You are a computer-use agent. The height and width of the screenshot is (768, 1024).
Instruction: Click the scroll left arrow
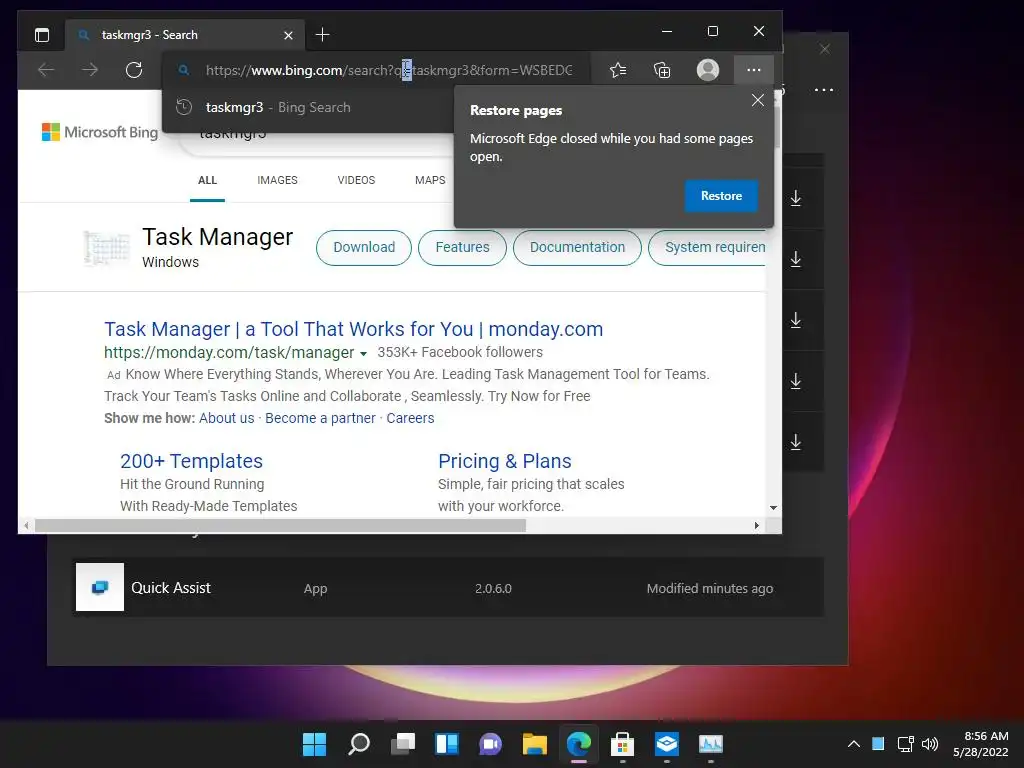(x=26, y=526)
